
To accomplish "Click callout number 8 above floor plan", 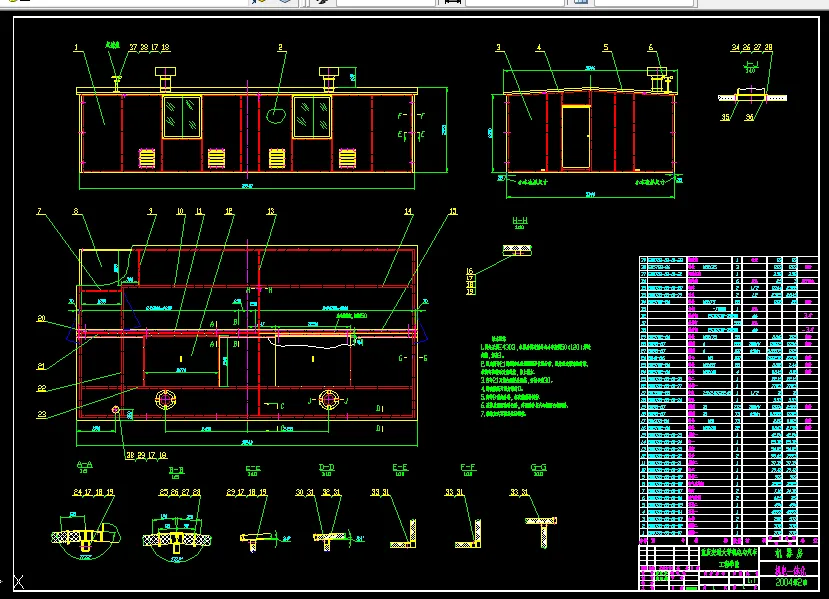I will [x=76, y=211].
